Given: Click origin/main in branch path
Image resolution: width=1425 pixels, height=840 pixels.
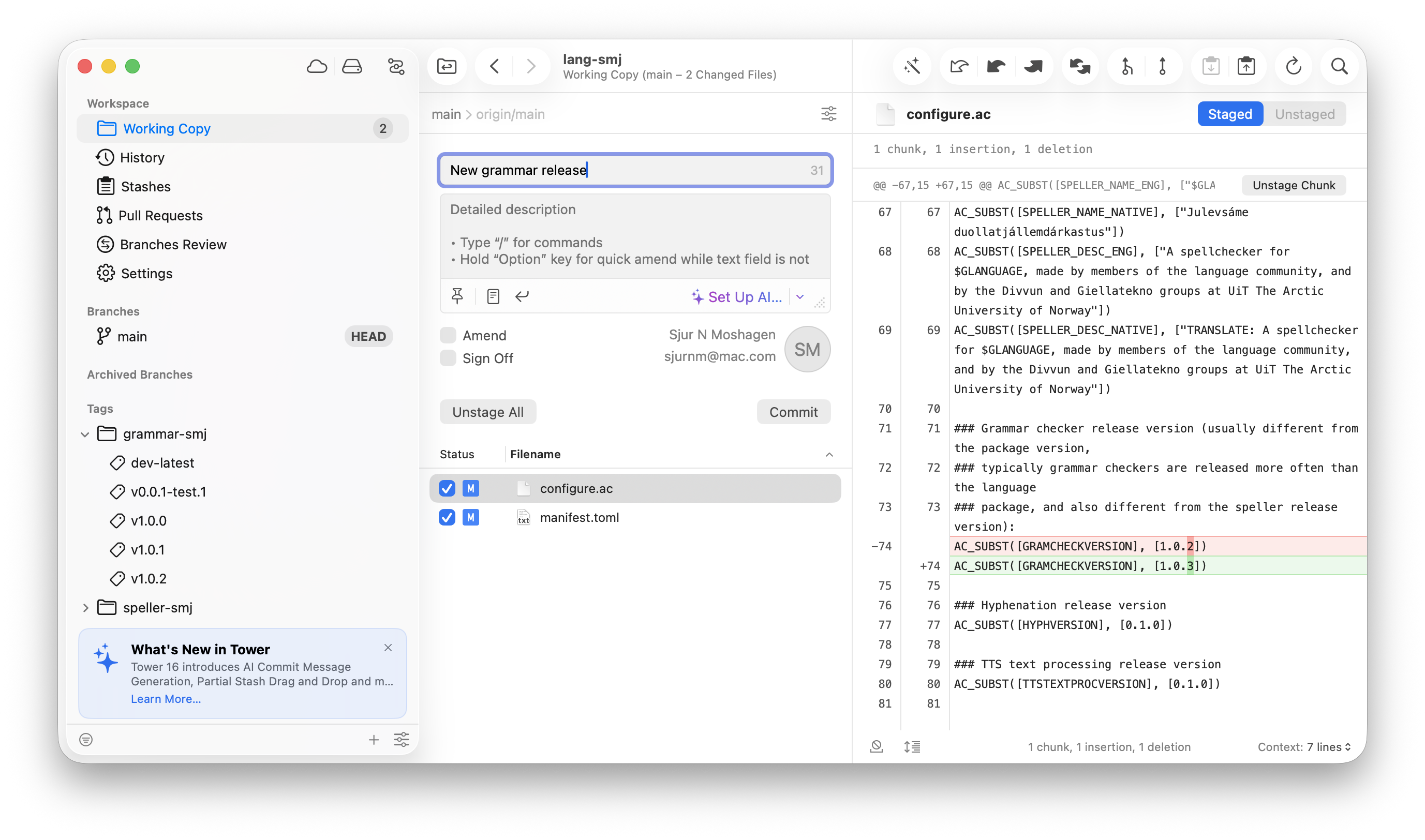Looking at the screenshot, I should point(510,114).
